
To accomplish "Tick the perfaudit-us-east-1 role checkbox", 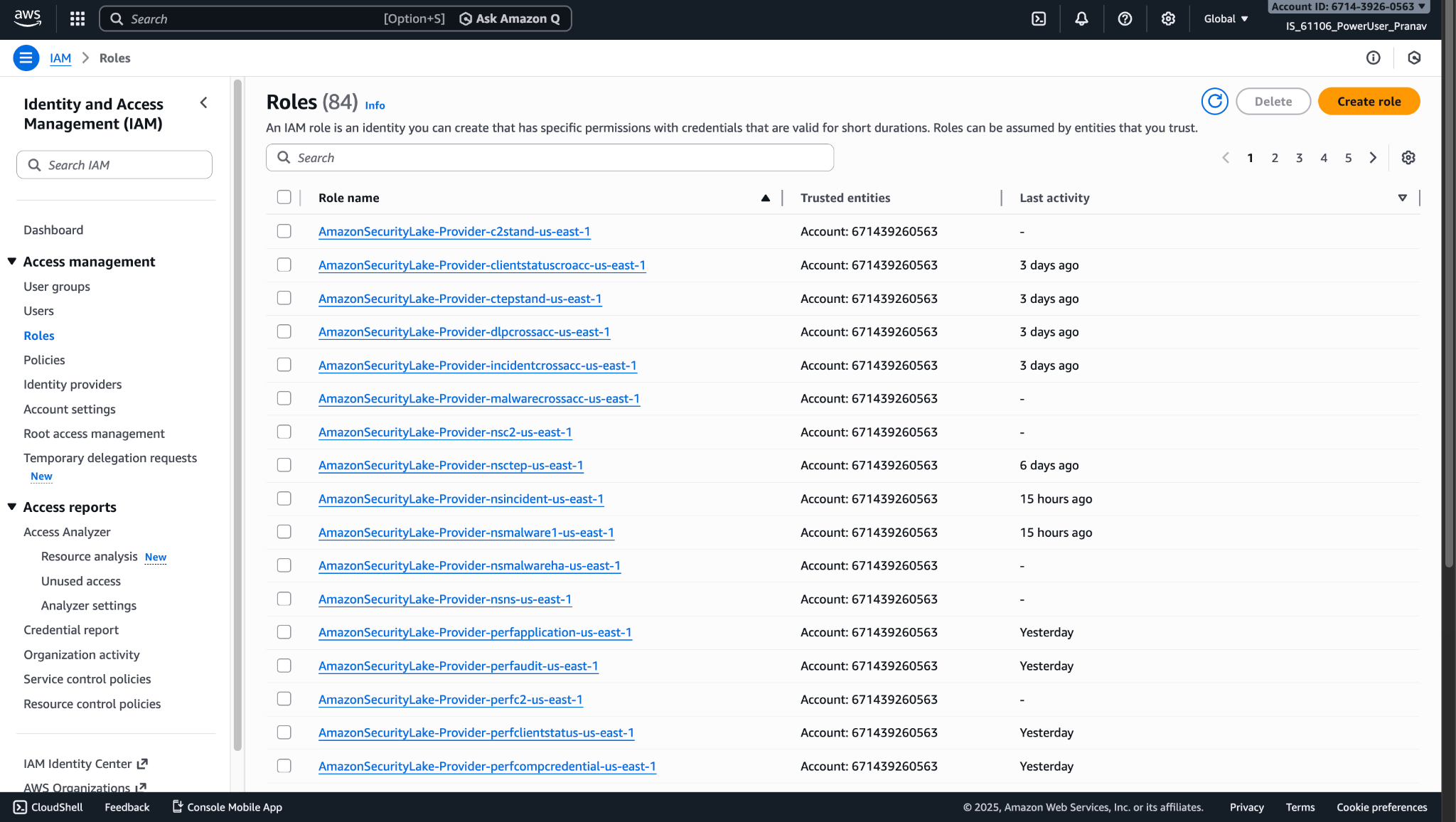I will coord(284,666).
